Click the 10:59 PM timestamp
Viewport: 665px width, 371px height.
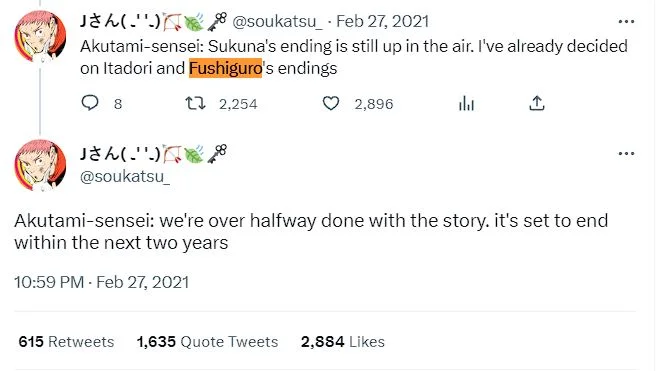[x=101, y=282]
